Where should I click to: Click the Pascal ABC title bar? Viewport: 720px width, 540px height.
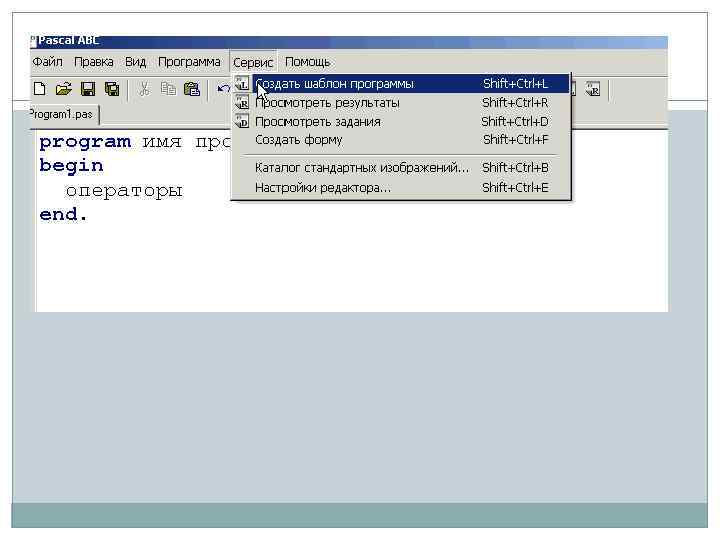coord(349,41)
